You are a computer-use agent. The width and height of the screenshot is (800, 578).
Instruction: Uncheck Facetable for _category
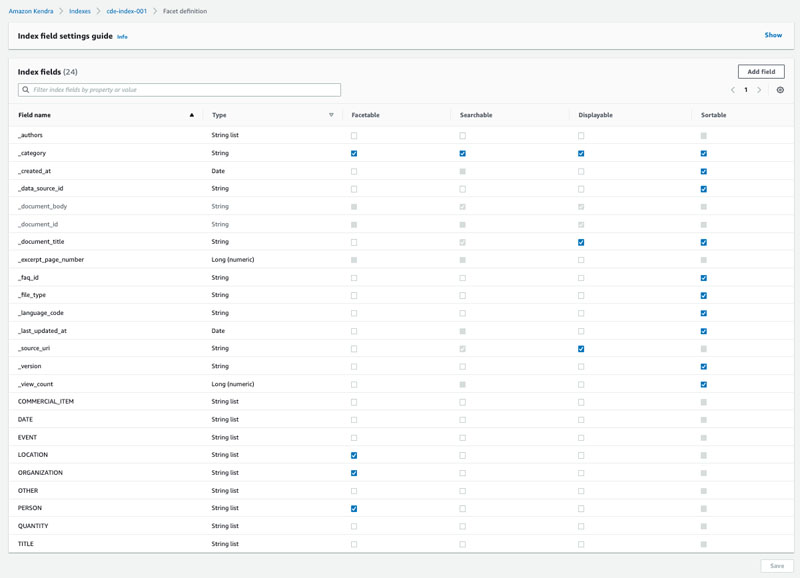[354, 154]
